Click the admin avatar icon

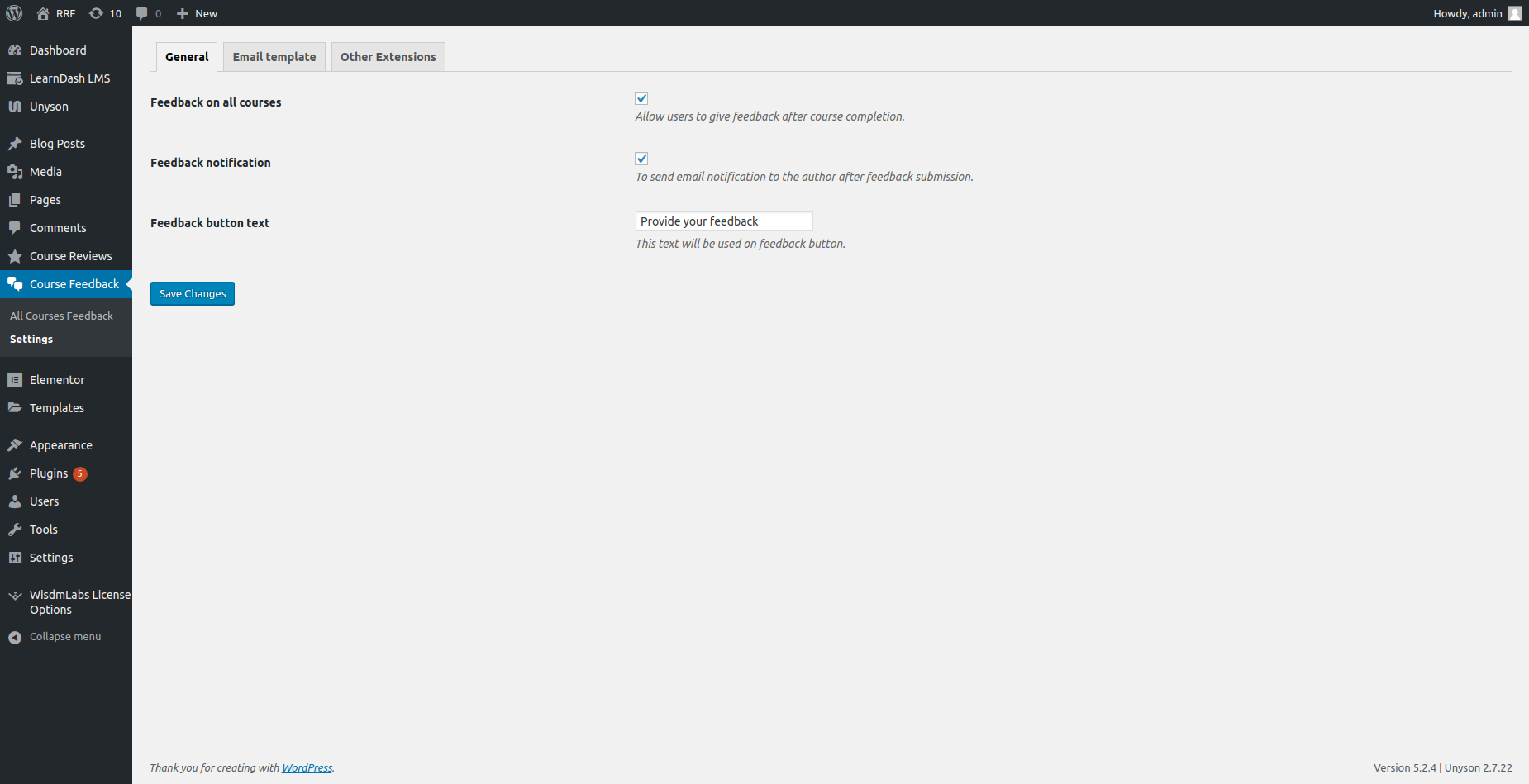pyautogui.click(x=1514, y=13)
